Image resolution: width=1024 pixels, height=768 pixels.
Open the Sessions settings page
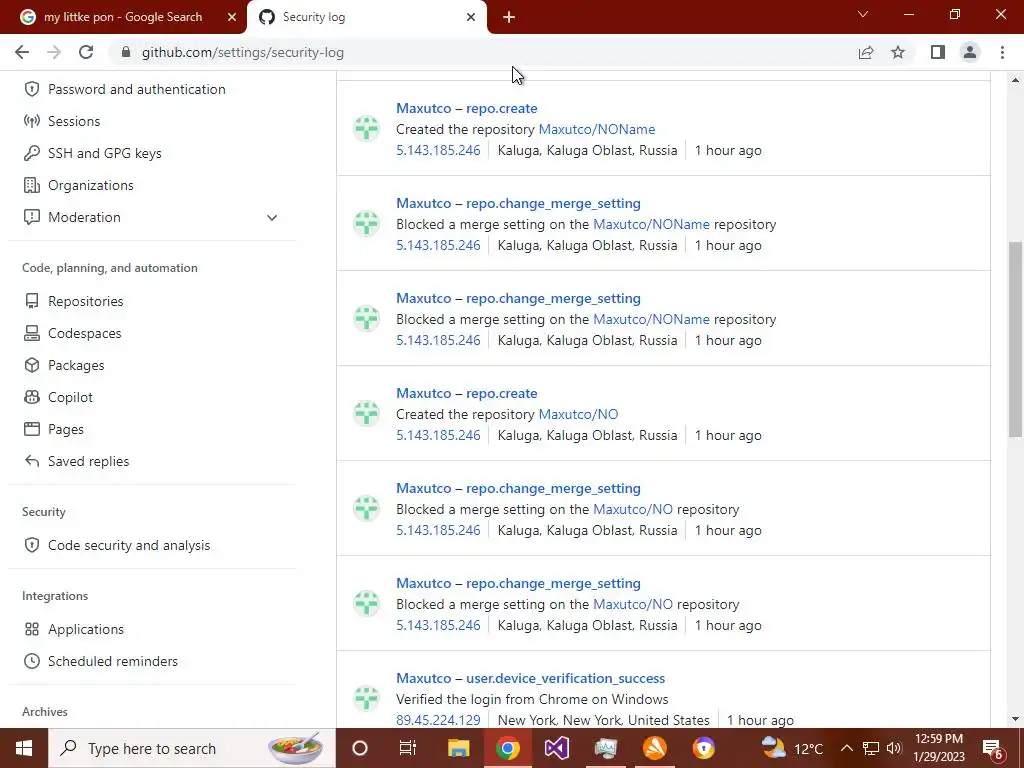tap(74, 121)
